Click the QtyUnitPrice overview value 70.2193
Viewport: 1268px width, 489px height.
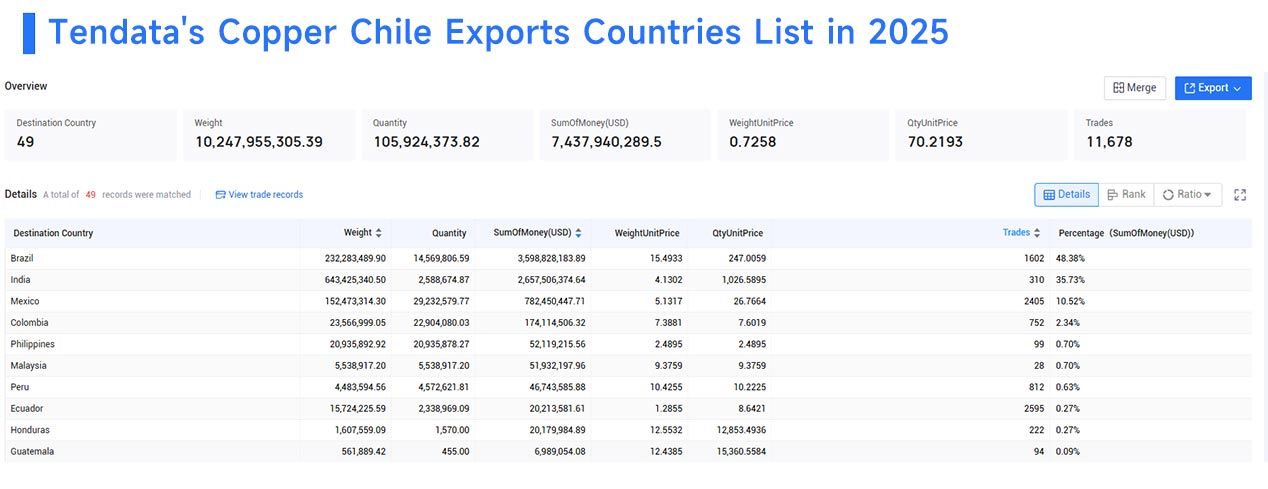click(x=935, y=142)
